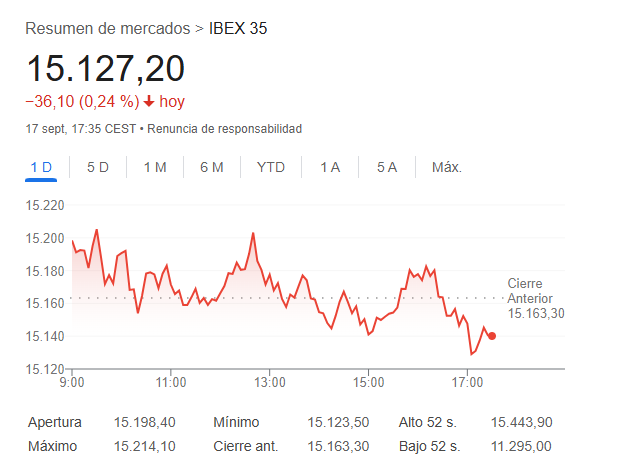
Task: Switch to the 5 D chart tab
Action: click(98, 167)
